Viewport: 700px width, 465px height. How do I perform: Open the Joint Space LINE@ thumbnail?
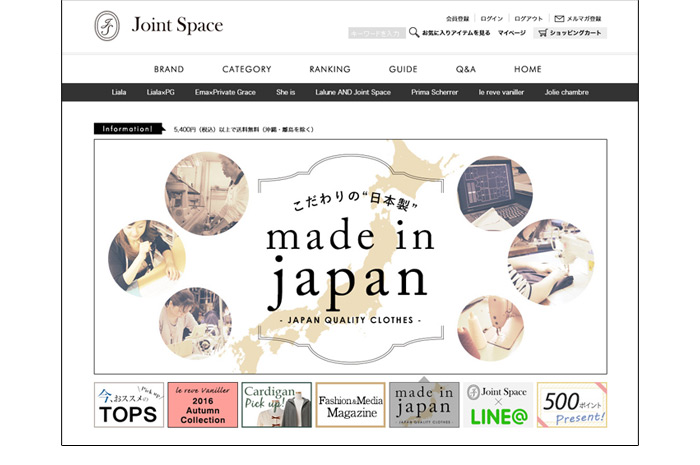[498, 405]
